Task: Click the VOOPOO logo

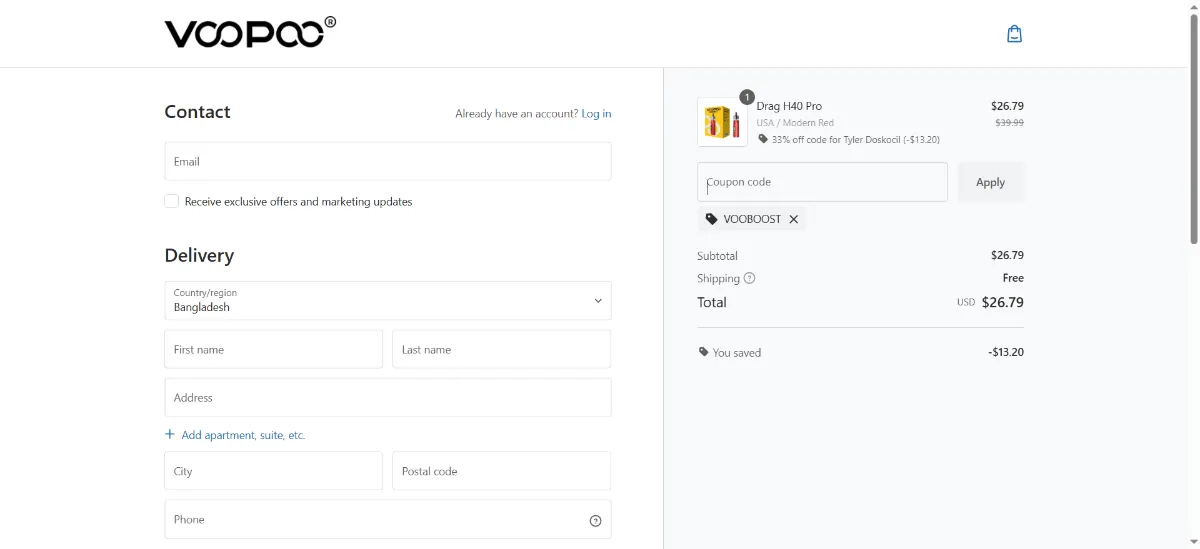Action: point(250,33)
